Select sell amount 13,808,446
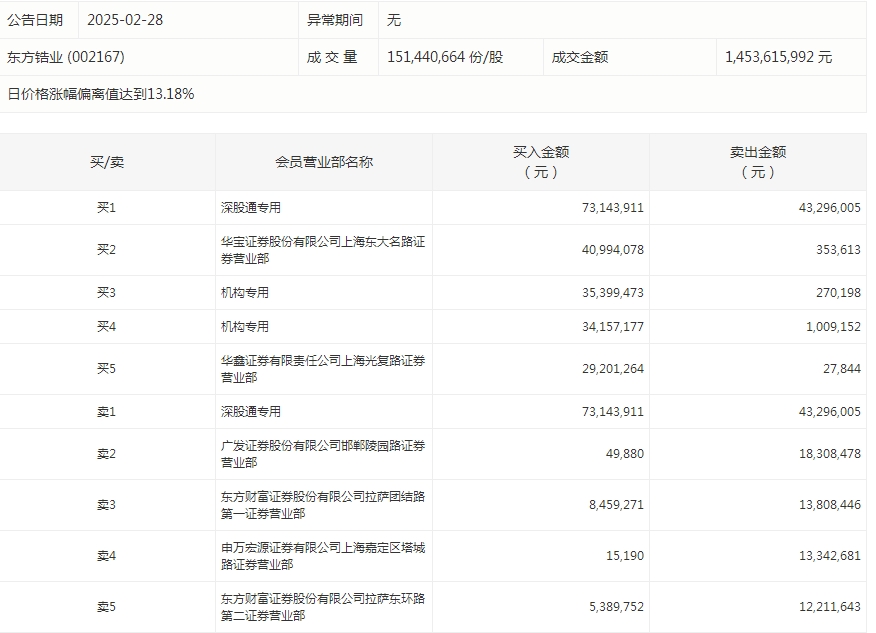The width and height of the screenshot is (876, 633). click(x=830, y=505)
